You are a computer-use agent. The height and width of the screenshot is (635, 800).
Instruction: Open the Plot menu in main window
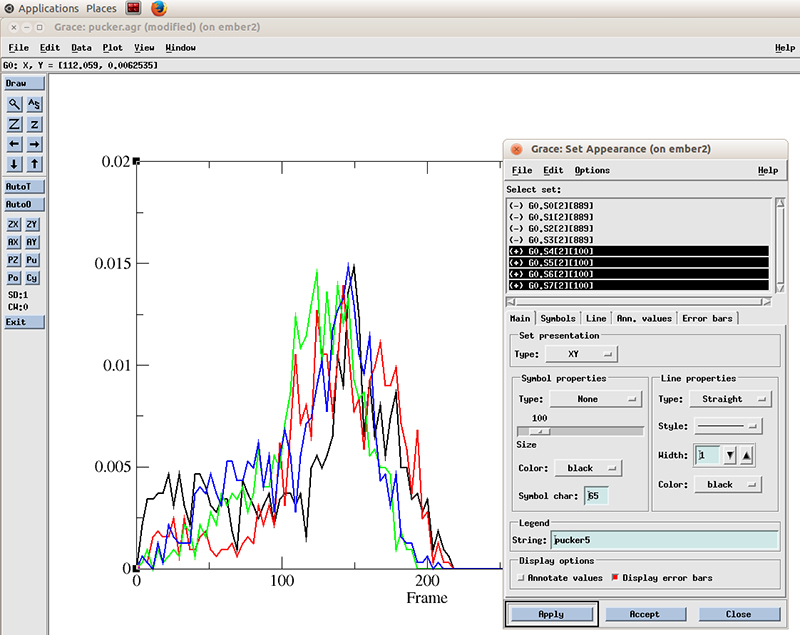pos(112,47)
